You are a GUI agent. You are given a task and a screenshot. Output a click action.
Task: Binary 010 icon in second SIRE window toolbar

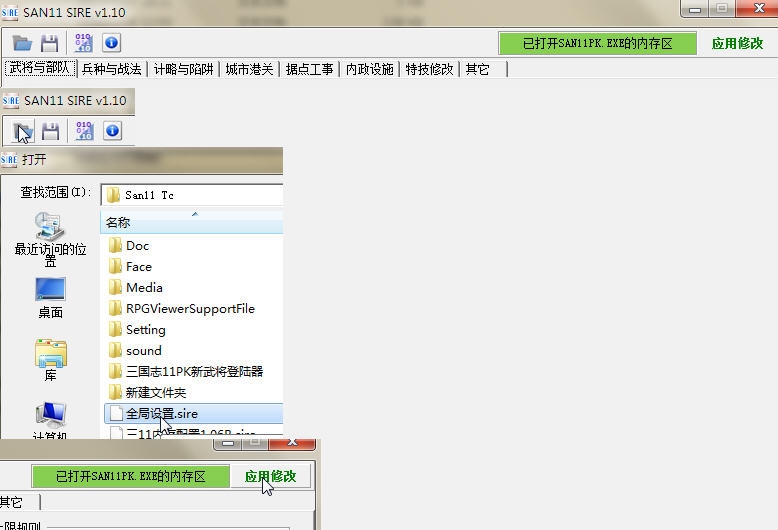pos(84,131)
